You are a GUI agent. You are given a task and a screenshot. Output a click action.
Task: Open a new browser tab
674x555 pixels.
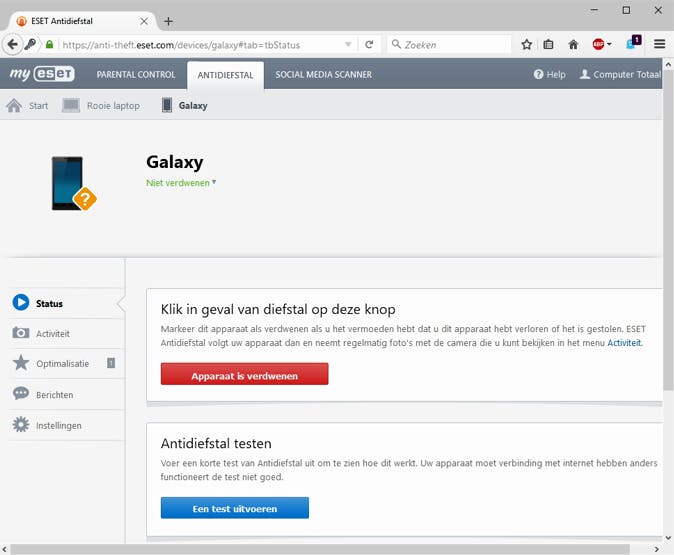click(x=168, y=21)
